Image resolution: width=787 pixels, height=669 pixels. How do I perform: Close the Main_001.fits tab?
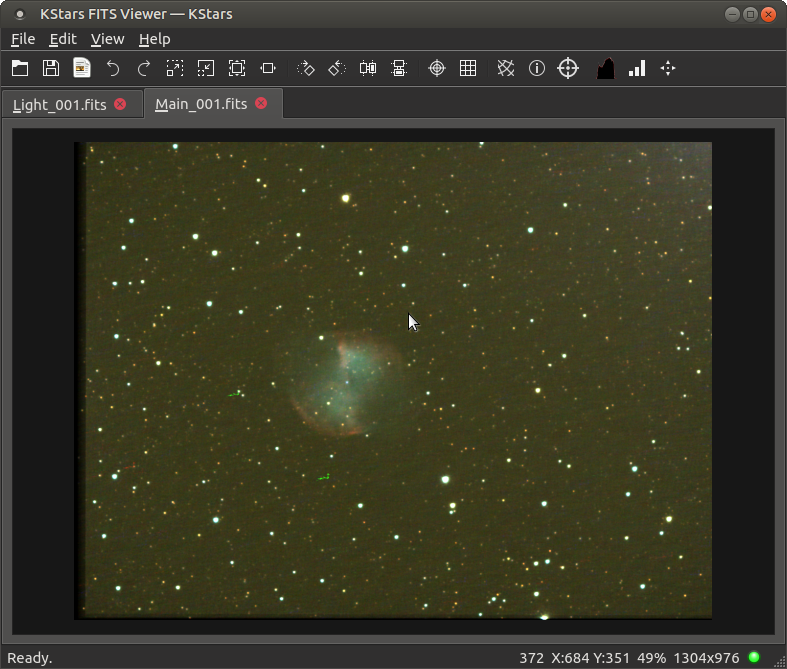(262, 103)
